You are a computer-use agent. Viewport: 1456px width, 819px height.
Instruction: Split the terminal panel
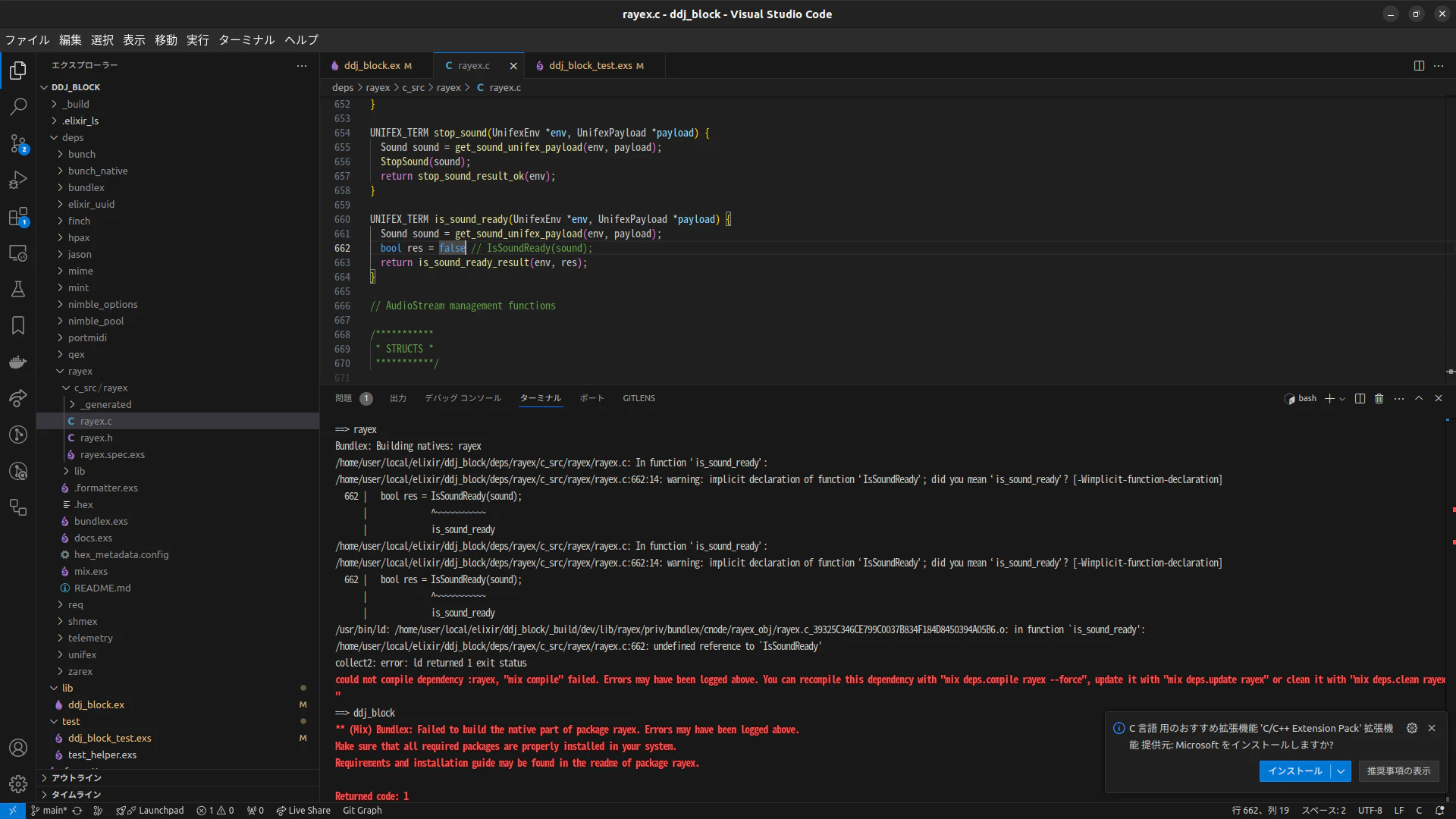point(1360,399)
